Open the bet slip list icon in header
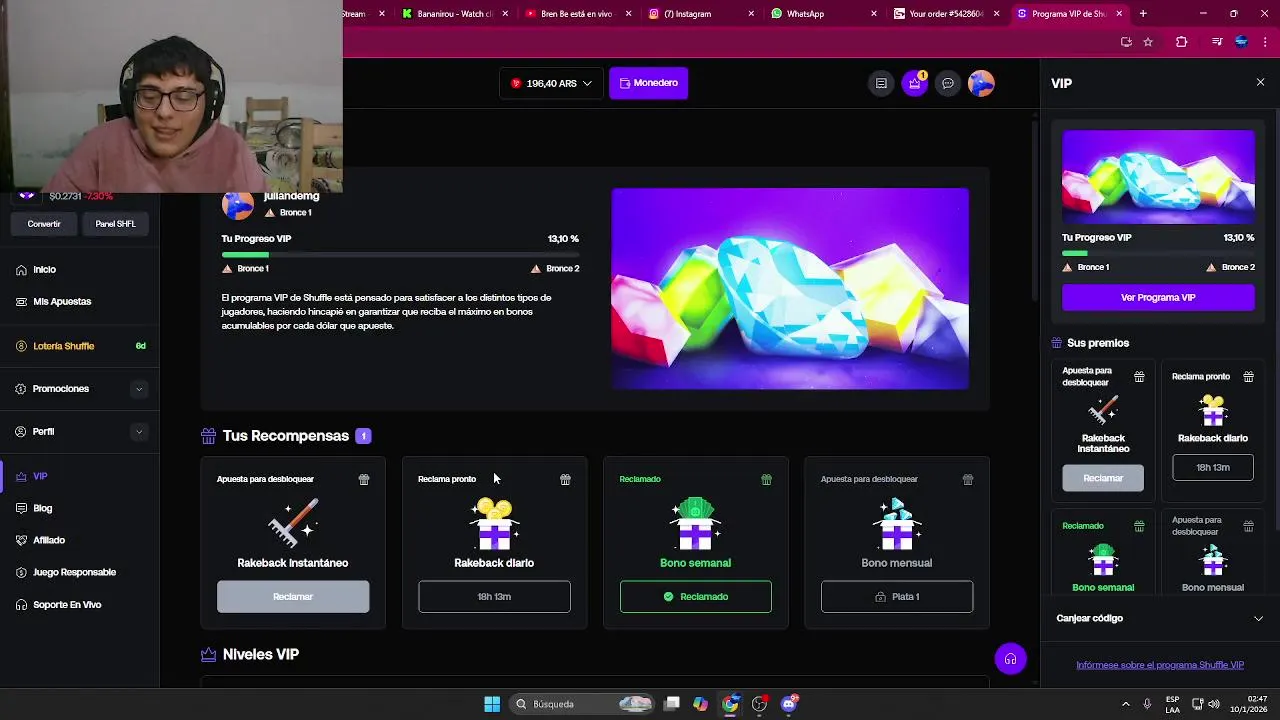Viewport: 1280px width, 720px height. click(x=881, y=83)
